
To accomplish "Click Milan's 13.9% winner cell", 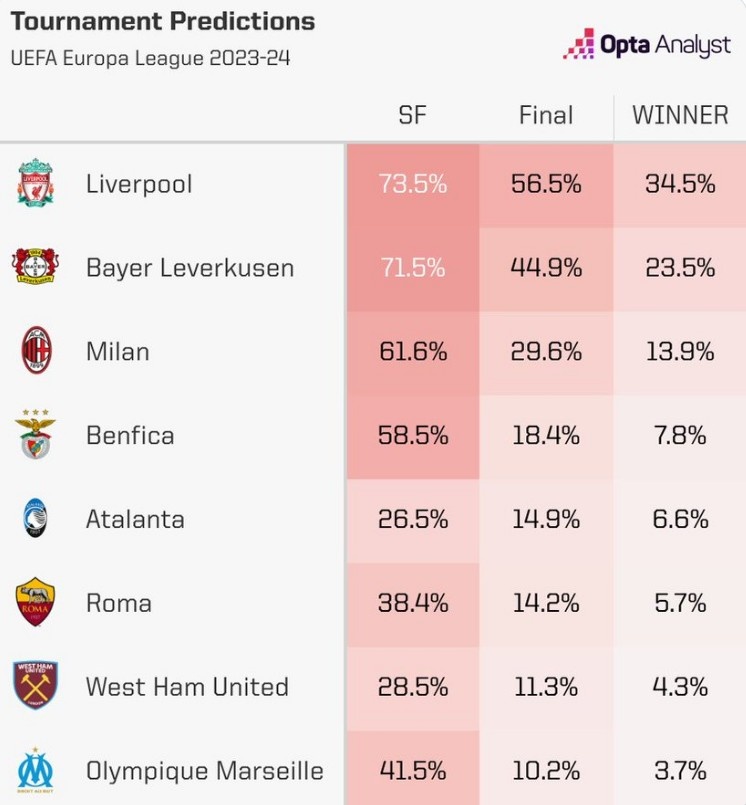I will pos(680,352).
